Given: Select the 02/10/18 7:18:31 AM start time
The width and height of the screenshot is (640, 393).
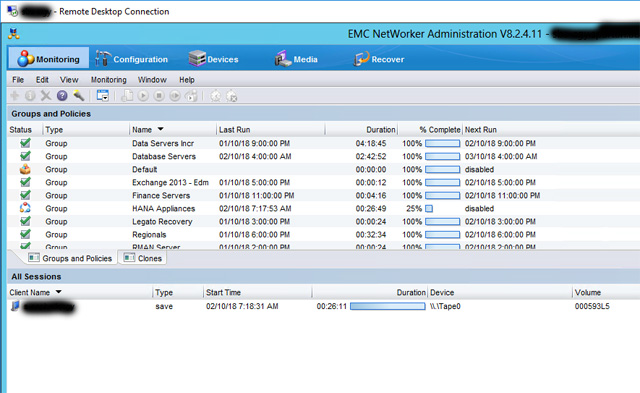Looking at the screenshot, I should coord(242,306).
